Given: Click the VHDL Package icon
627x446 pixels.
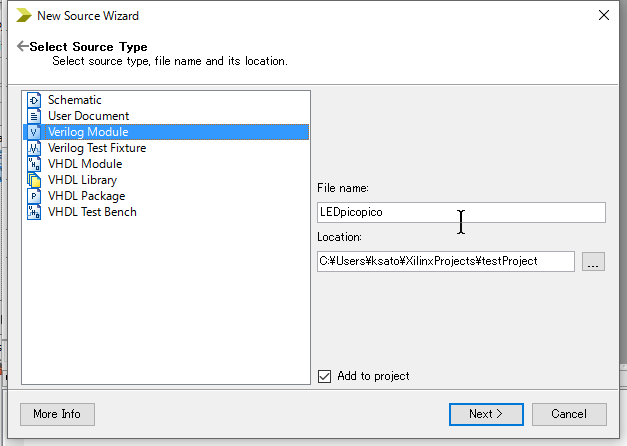Looking at the screenshot, I should pyautogui.click(x=34, y=196).
